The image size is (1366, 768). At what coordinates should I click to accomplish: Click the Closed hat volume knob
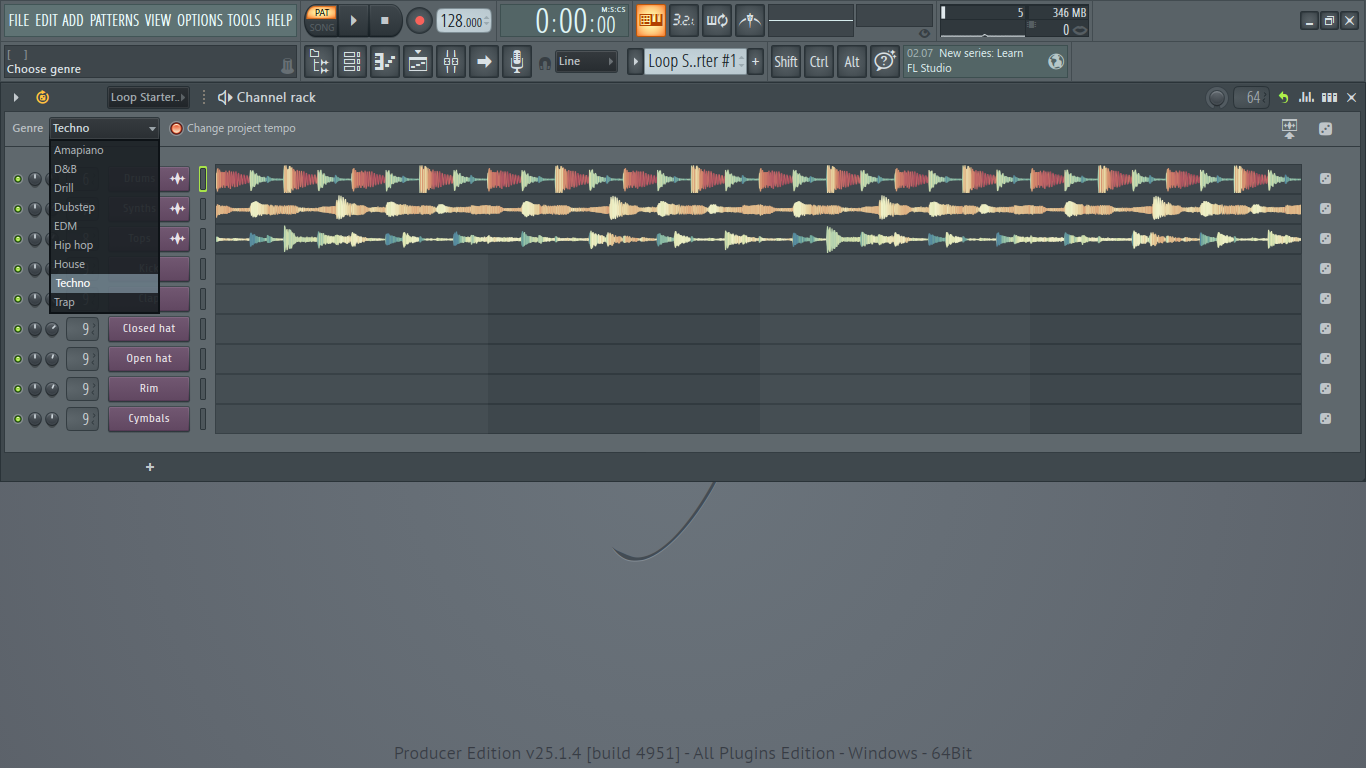(x=52, y=329)
